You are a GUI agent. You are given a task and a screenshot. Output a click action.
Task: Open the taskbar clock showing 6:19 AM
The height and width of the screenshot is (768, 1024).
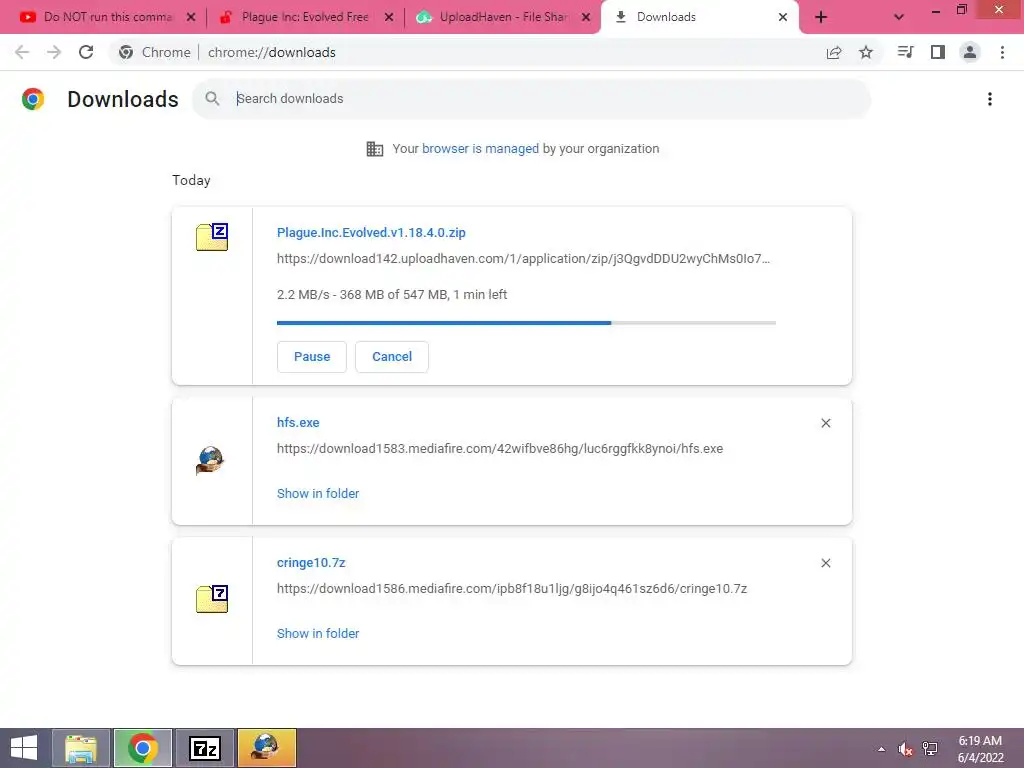[980, 749]
